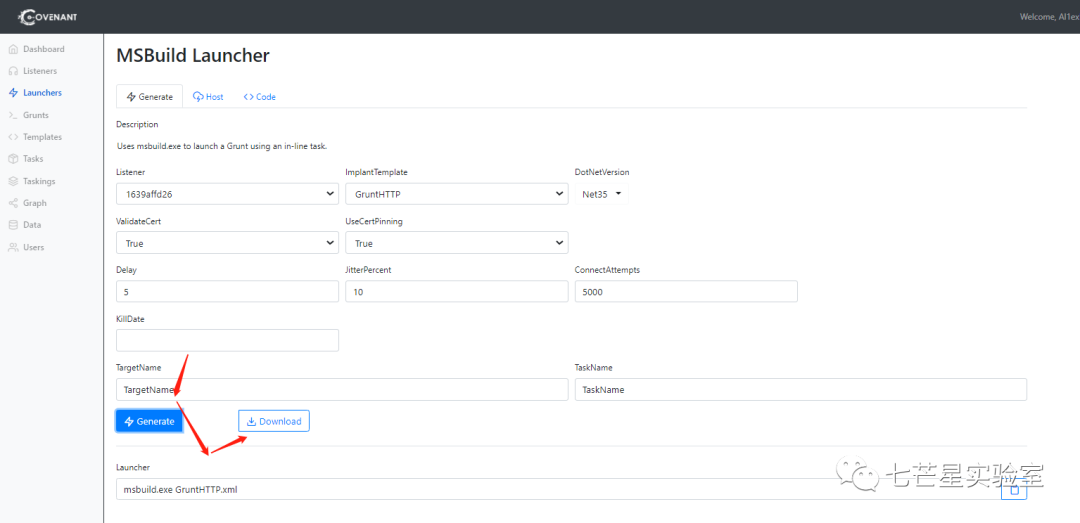Navigate to Templates
This screenshot has height=523, width=1080.
42,137
